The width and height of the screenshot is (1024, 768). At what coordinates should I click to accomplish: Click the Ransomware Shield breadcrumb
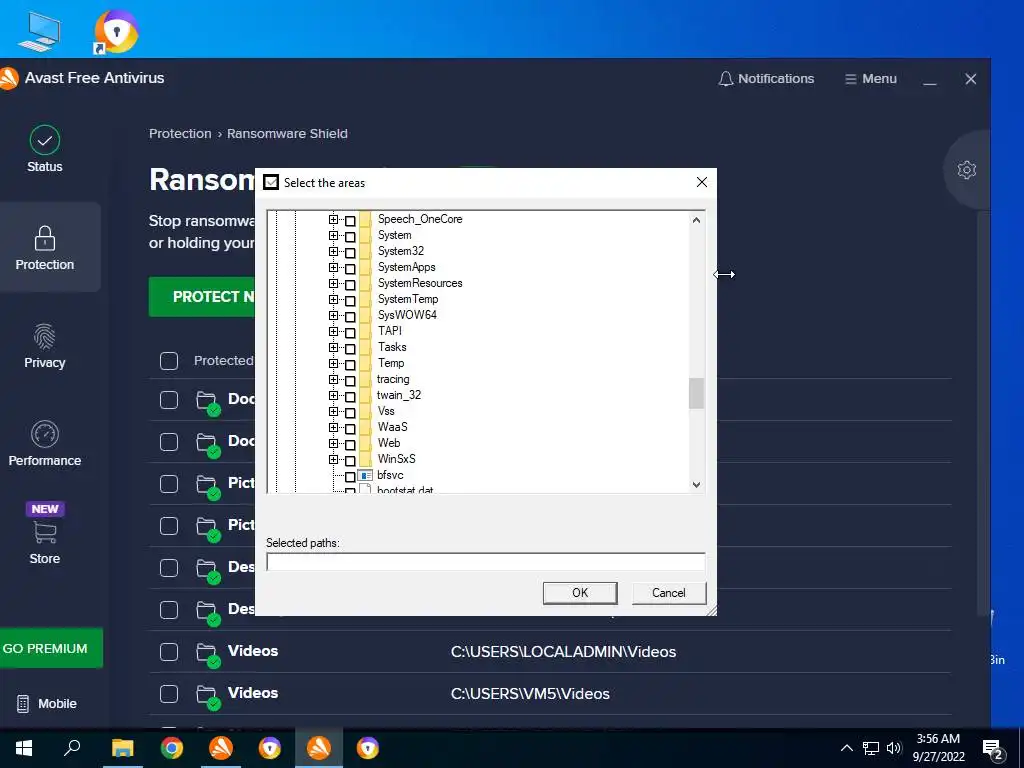tap(287, 134)
